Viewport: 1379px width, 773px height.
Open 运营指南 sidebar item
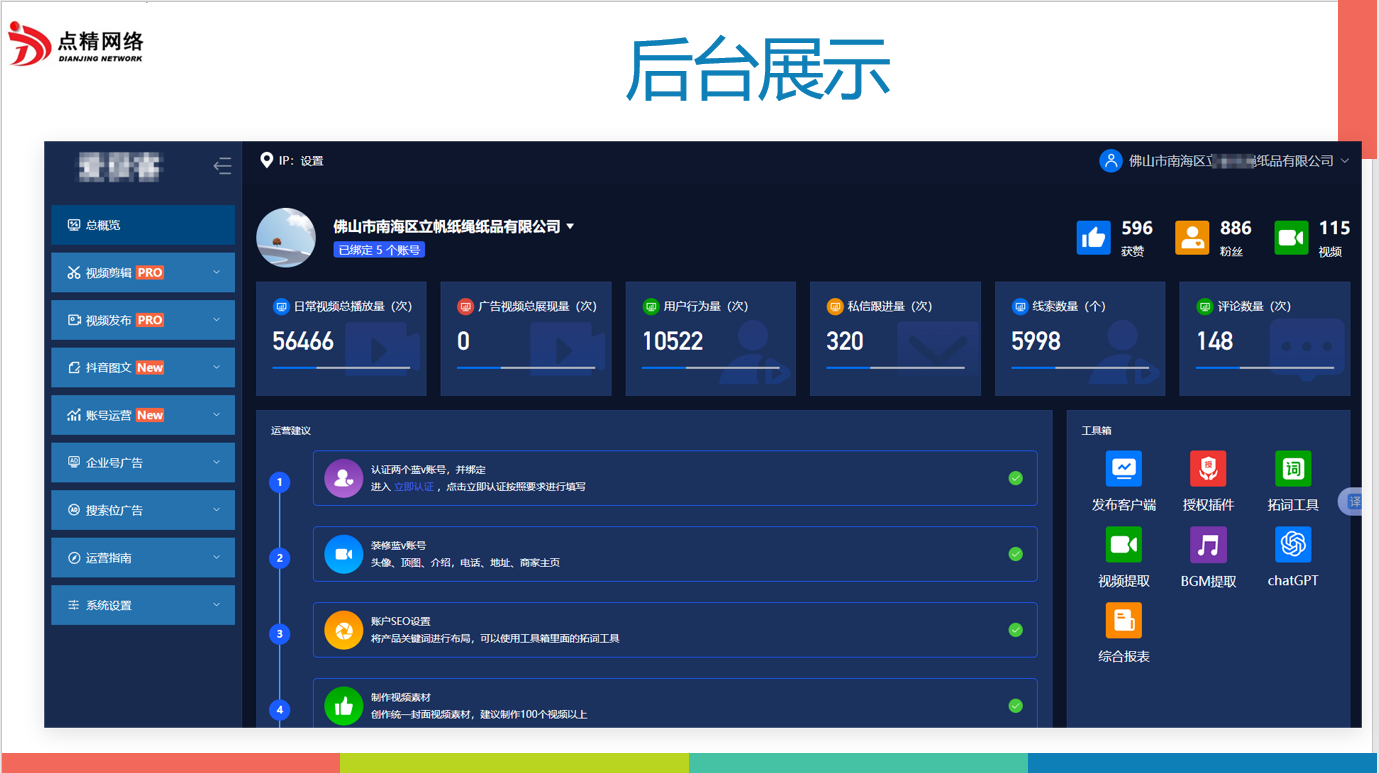click(143, 557)
